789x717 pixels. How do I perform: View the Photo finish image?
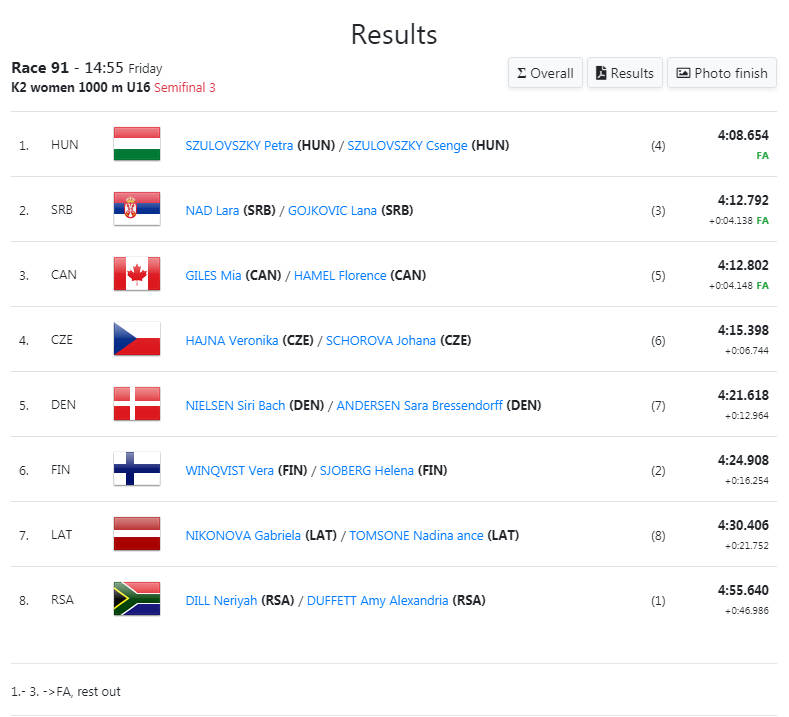pyautogui.click(x=722, y=73)
